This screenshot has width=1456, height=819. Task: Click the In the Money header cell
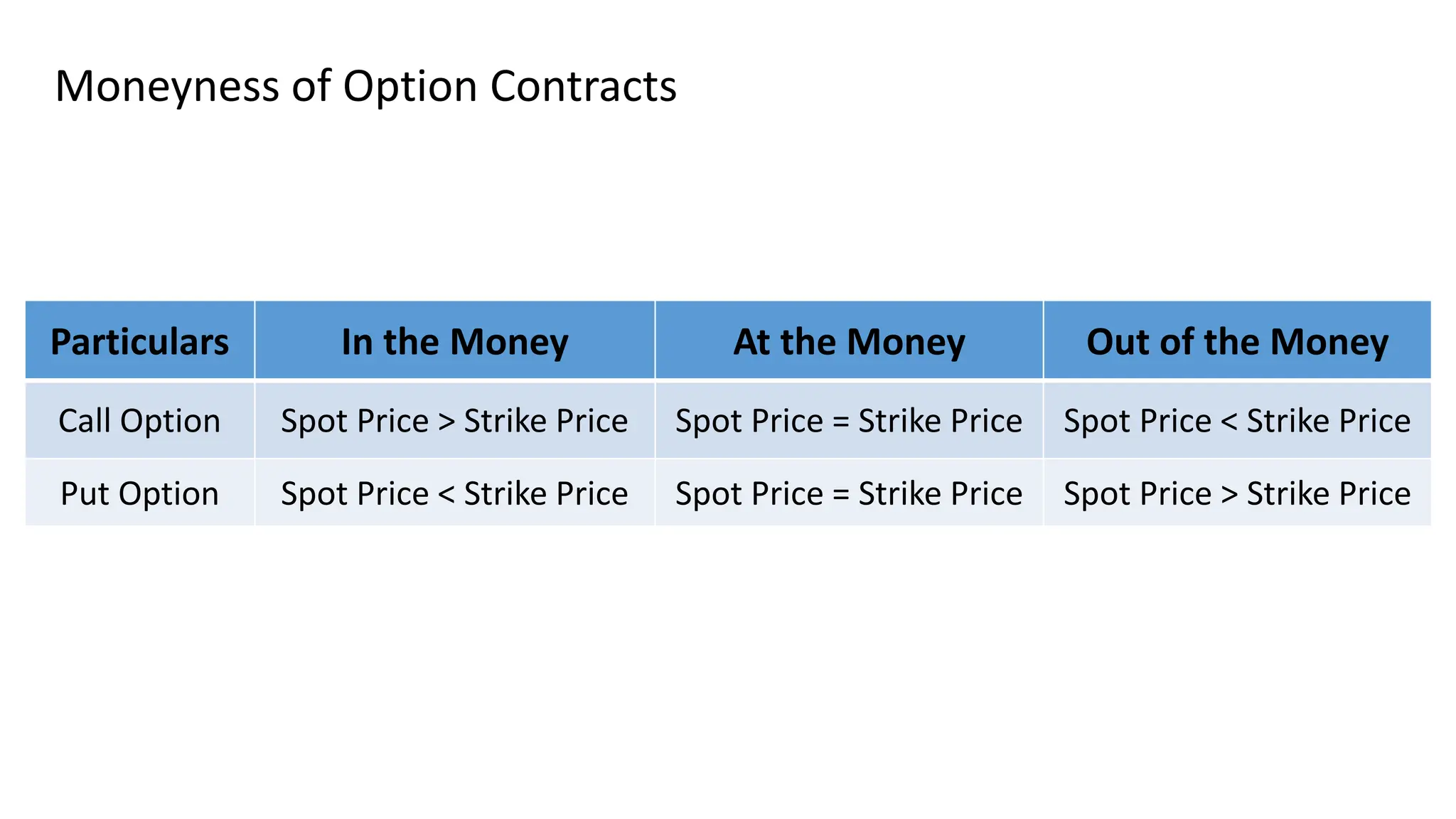coord(454,342)
